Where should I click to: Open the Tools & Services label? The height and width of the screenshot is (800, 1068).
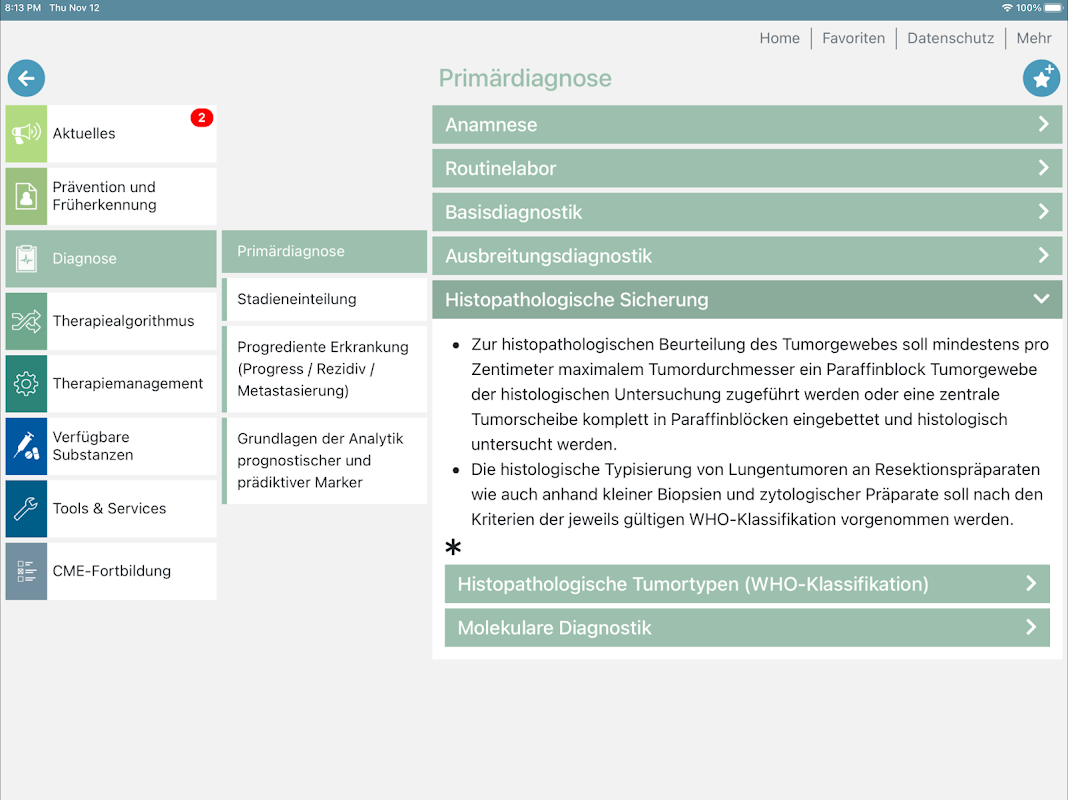[109, 509]
